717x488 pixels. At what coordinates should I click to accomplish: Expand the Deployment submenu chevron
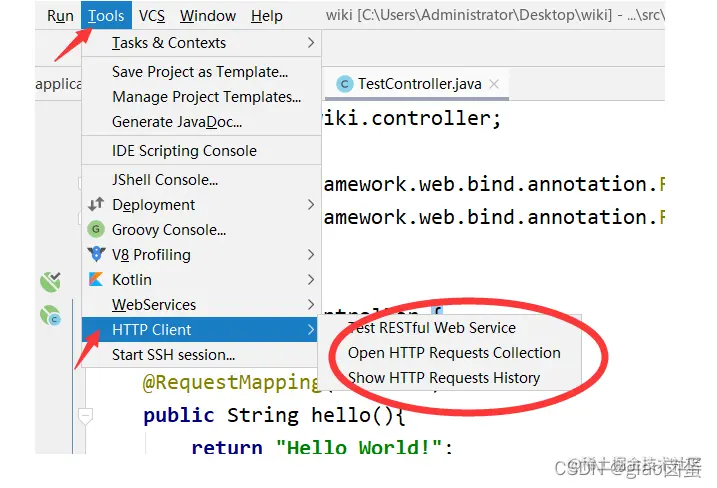coord(311,205)
